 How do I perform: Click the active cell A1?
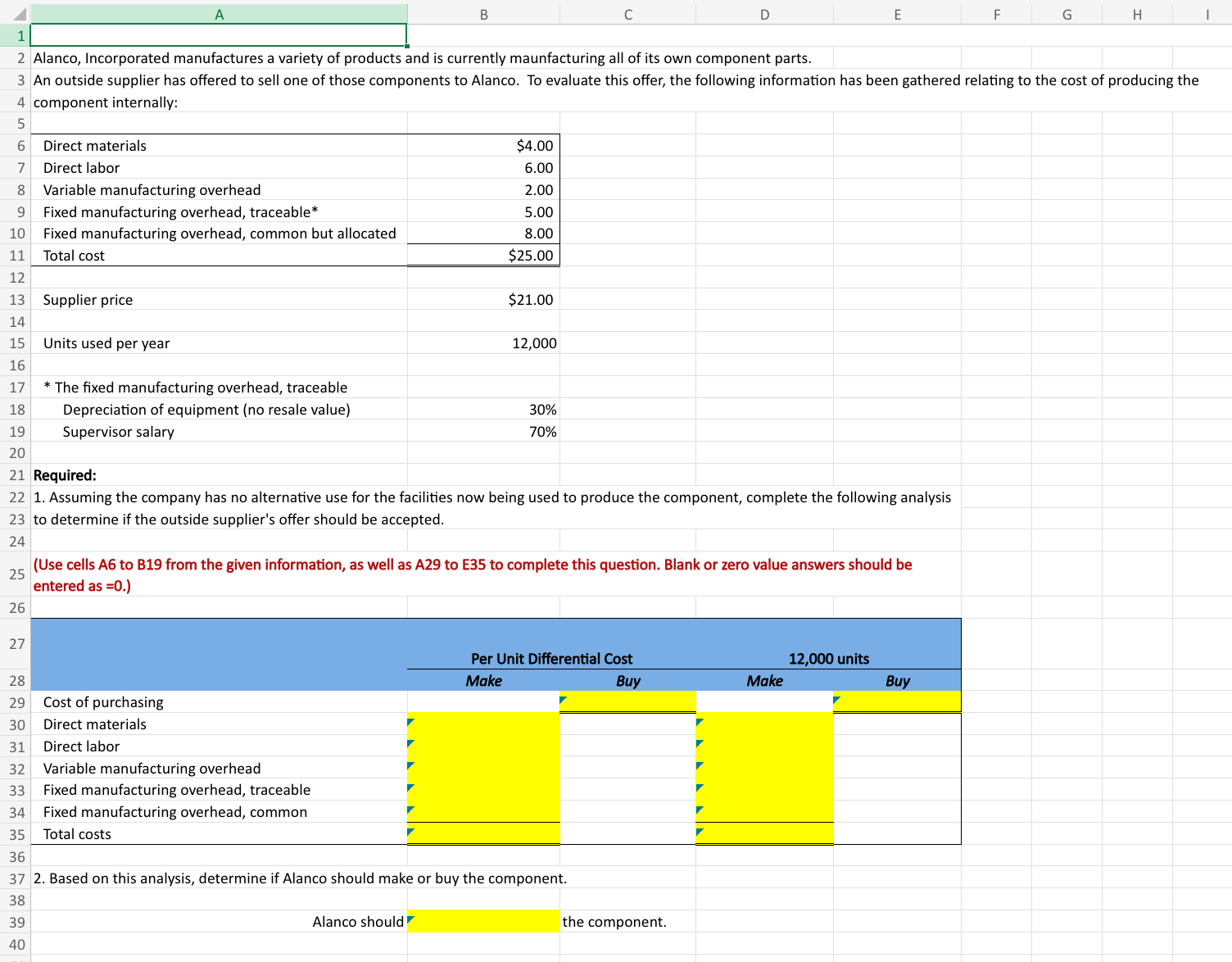(219, 35)
